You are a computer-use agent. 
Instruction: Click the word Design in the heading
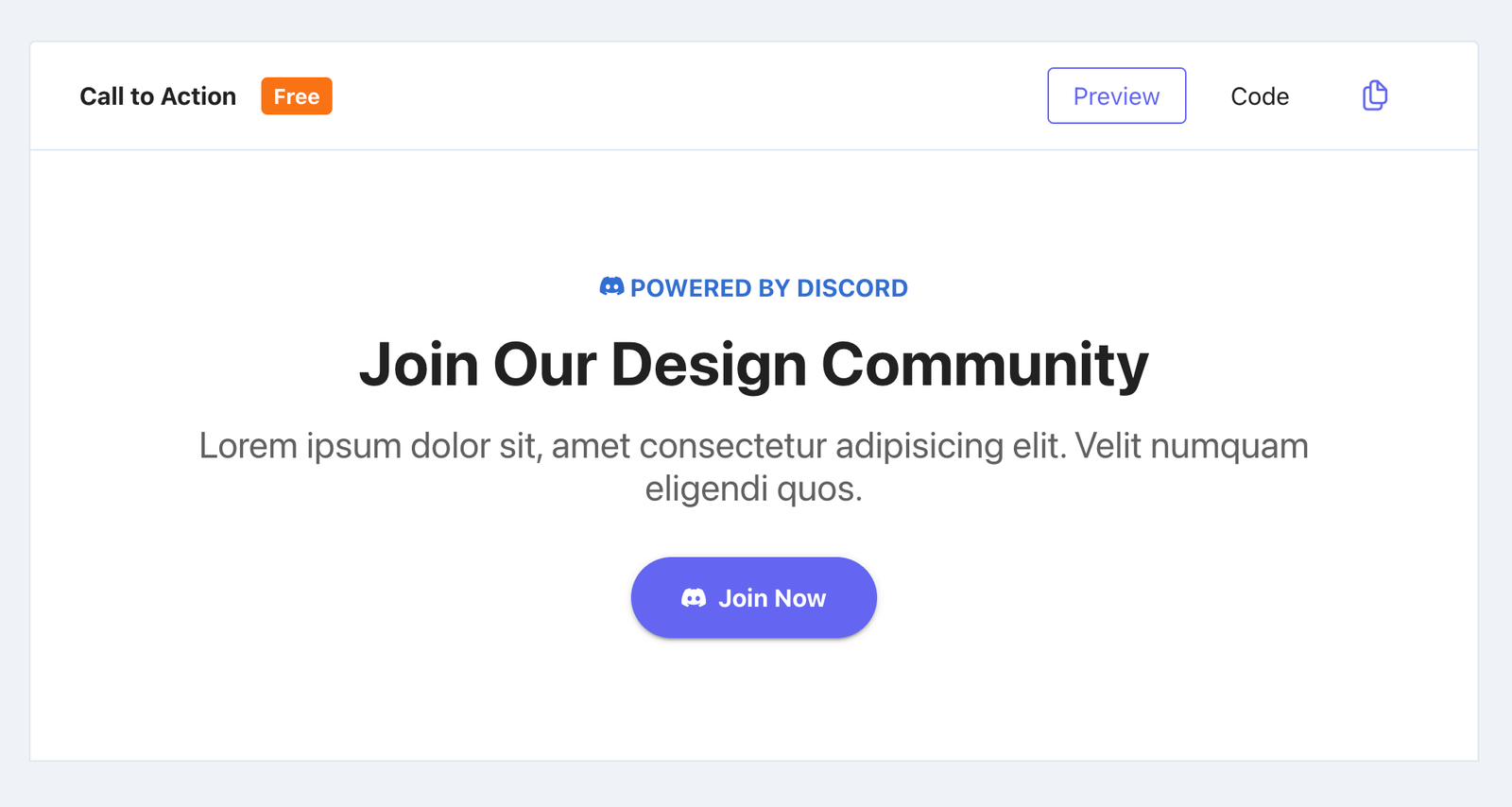[709, 365]
